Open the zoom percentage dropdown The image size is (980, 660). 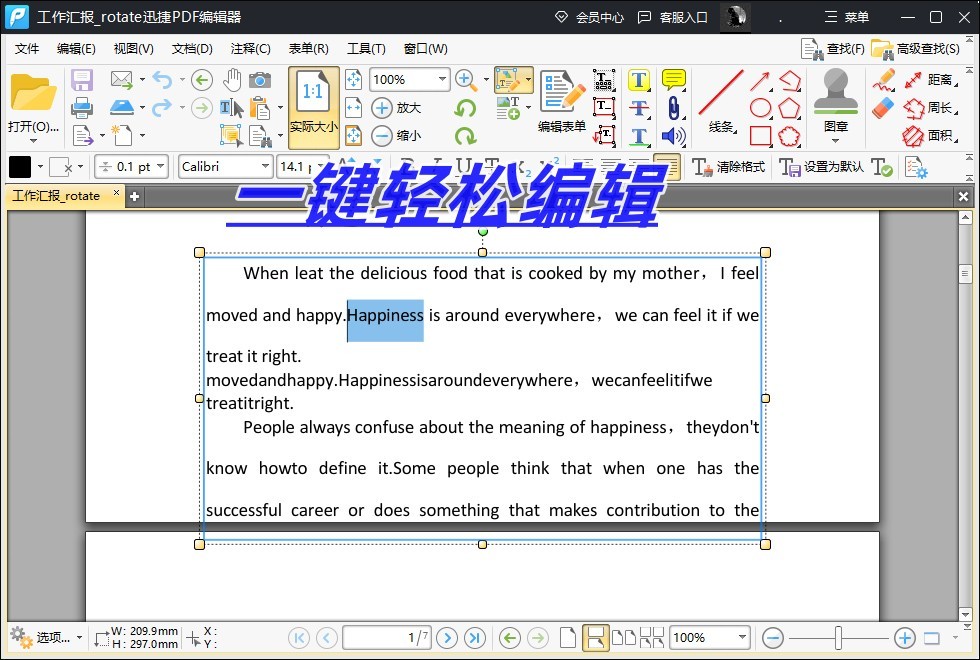(408, 79)
